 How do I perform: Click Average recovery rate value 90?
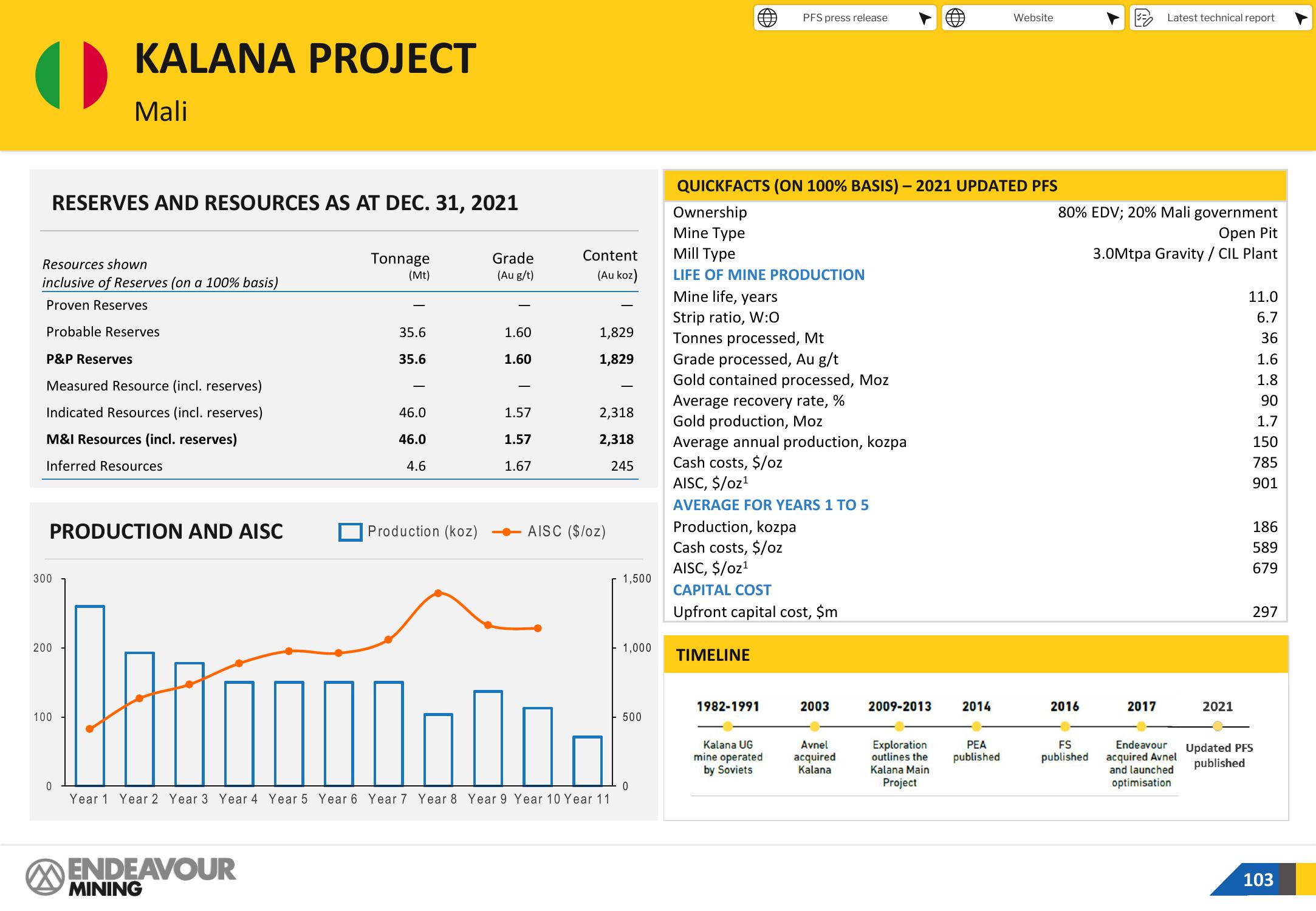pyautogui.click(x=1269, y=400)
